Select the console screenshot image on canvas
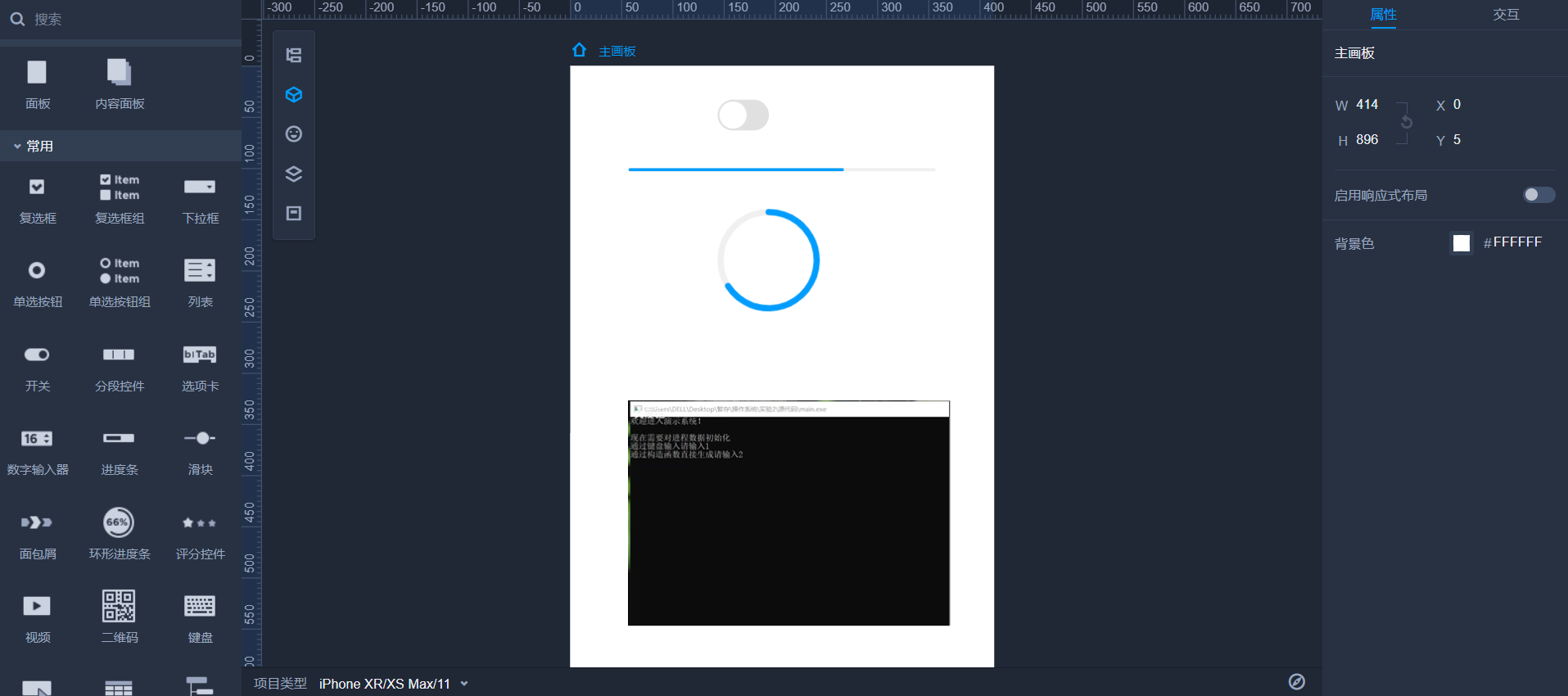The height and width of the screenshot is (696, 1568). [789, 513]
